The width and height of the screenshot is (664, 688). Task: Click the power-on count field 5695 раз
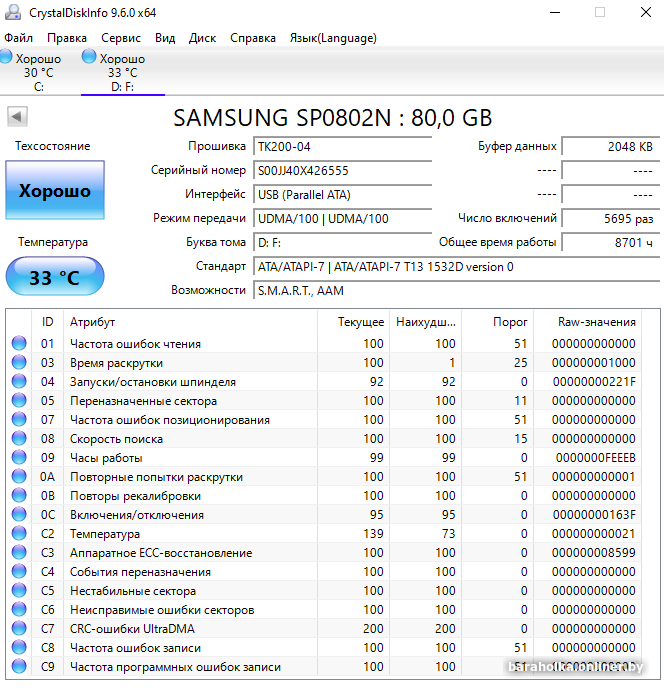pos(611,219)
